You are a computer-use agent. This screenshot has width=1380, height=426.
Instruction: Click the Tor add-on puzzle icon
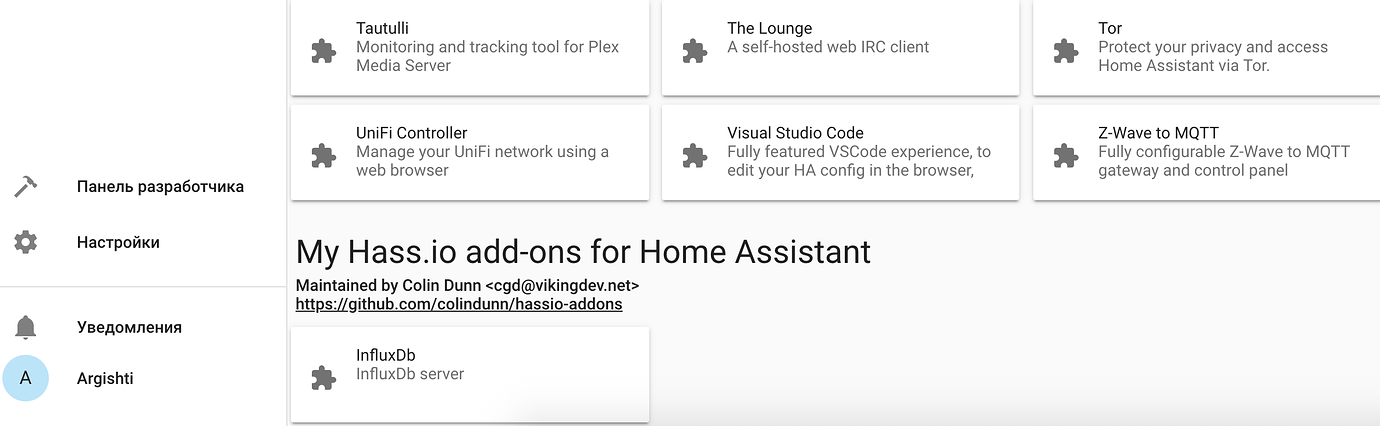coord(1065,51)
